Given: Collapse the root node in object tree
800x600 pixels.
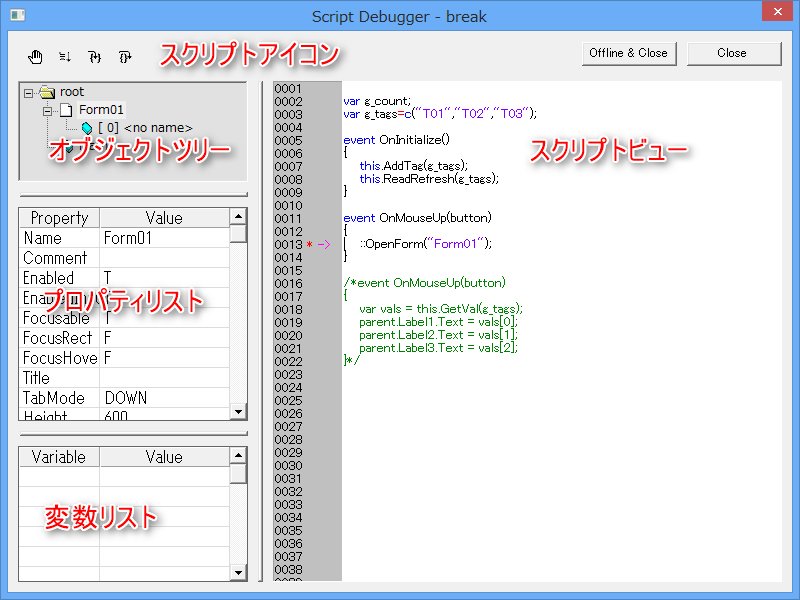Looking at the screenshot, I should 29,91.
